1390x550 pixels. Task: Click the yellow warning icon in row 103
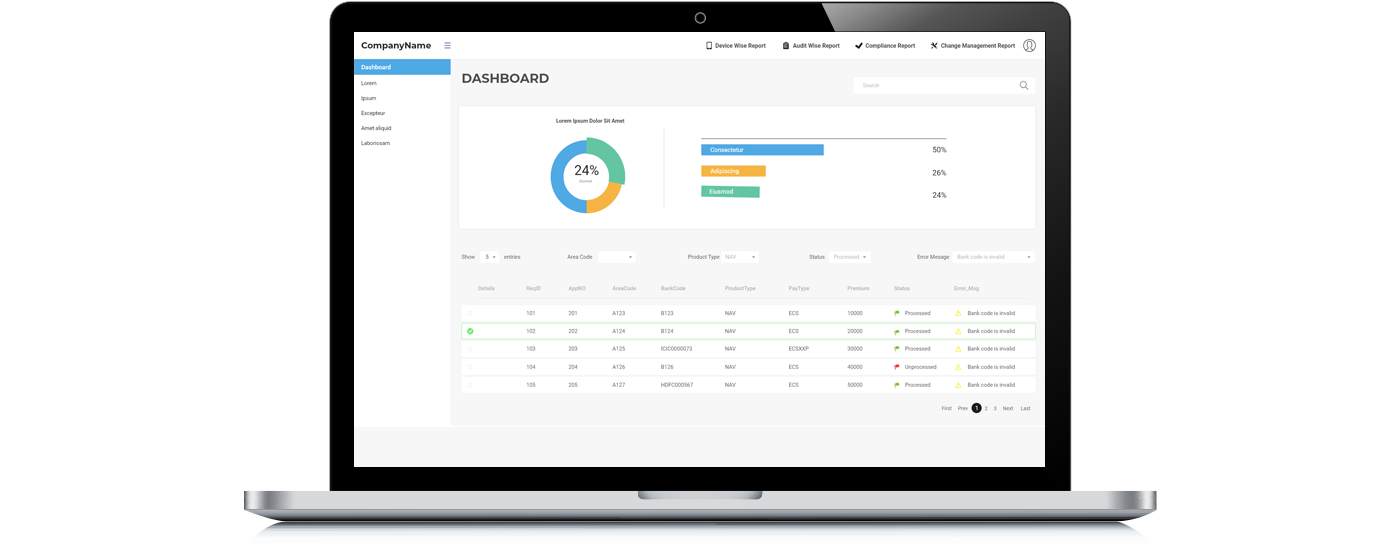958,349
